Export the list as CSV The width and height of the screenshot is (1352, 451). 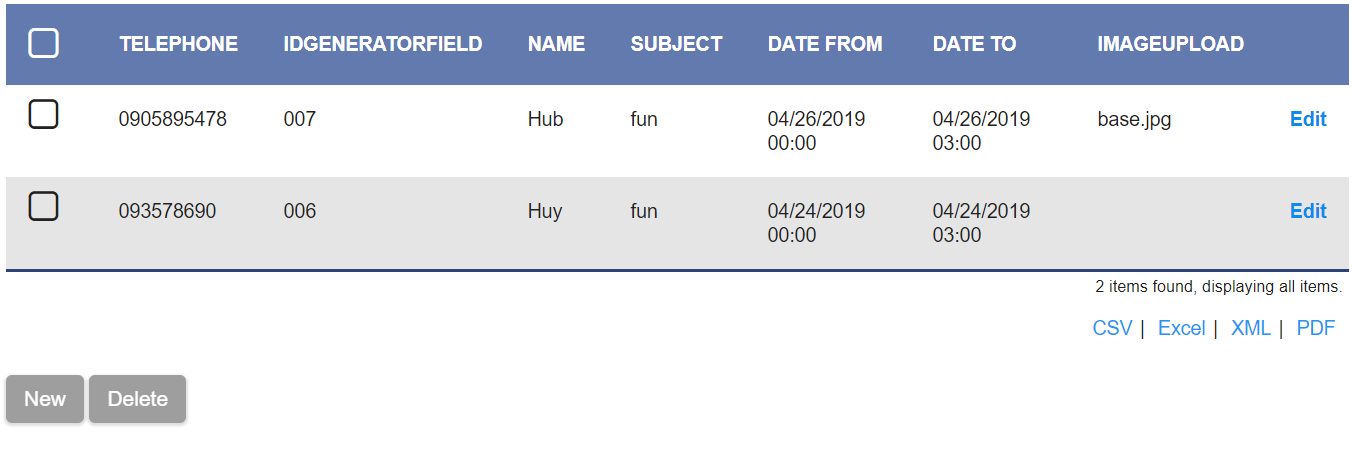click(x=1111, y=328)
